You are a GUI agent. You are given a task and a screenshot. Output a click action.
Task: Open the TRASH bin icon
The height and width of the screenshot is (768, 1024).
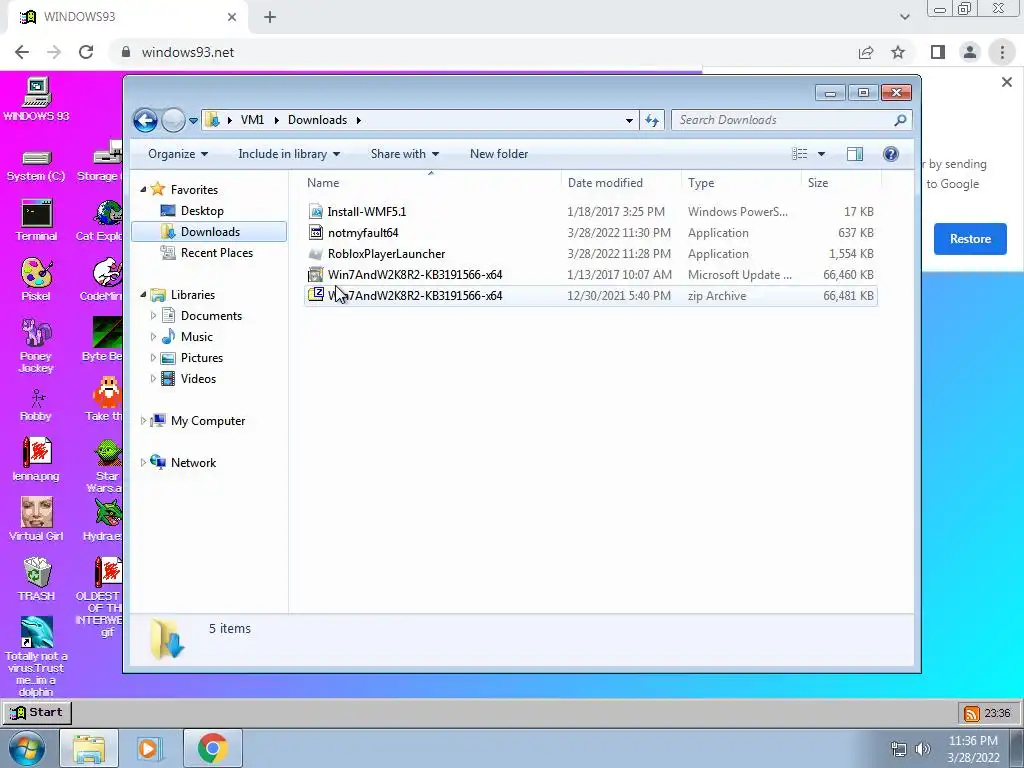(36, 579)
